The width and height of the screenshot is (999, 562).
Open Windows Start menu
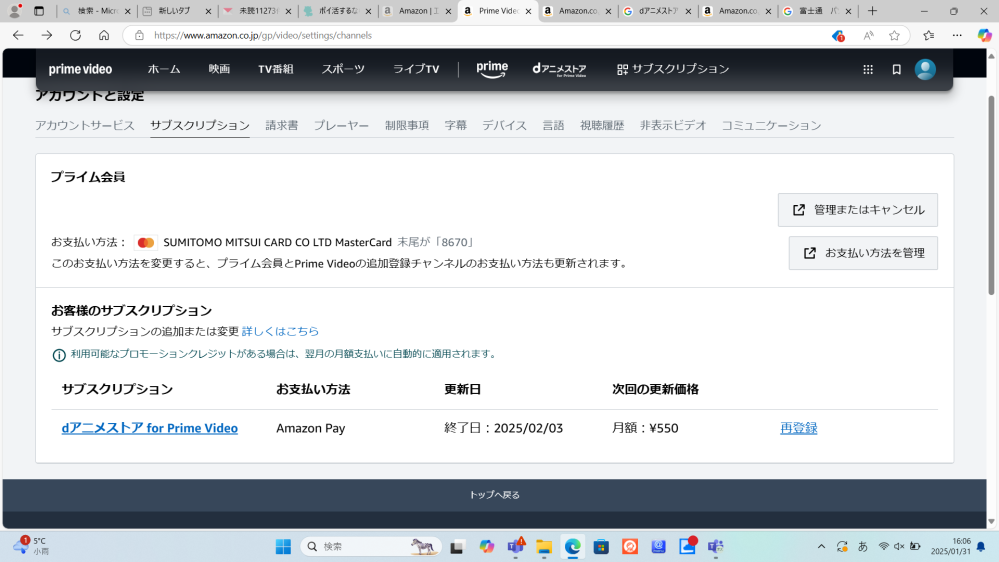click(x=283, y=547)
